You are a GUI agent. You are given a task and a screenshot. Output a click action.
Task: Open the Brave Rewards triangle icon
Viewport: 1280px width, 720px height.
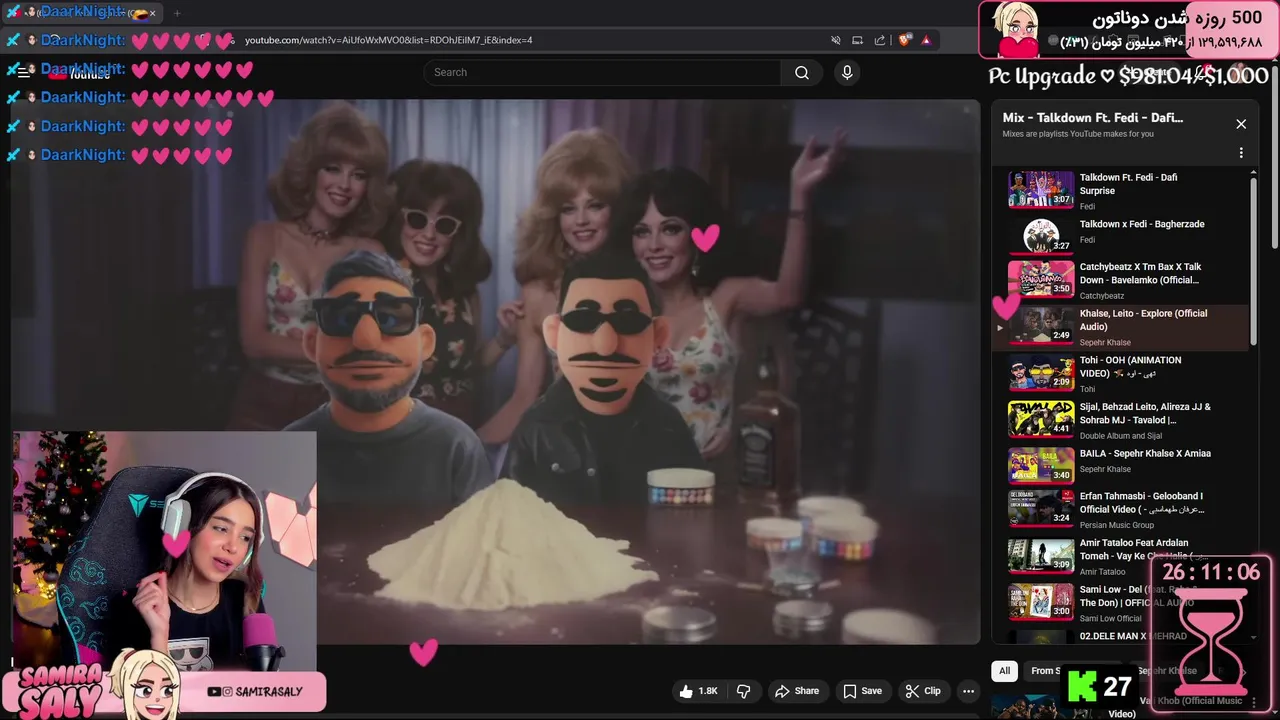(x=926, y=40)
